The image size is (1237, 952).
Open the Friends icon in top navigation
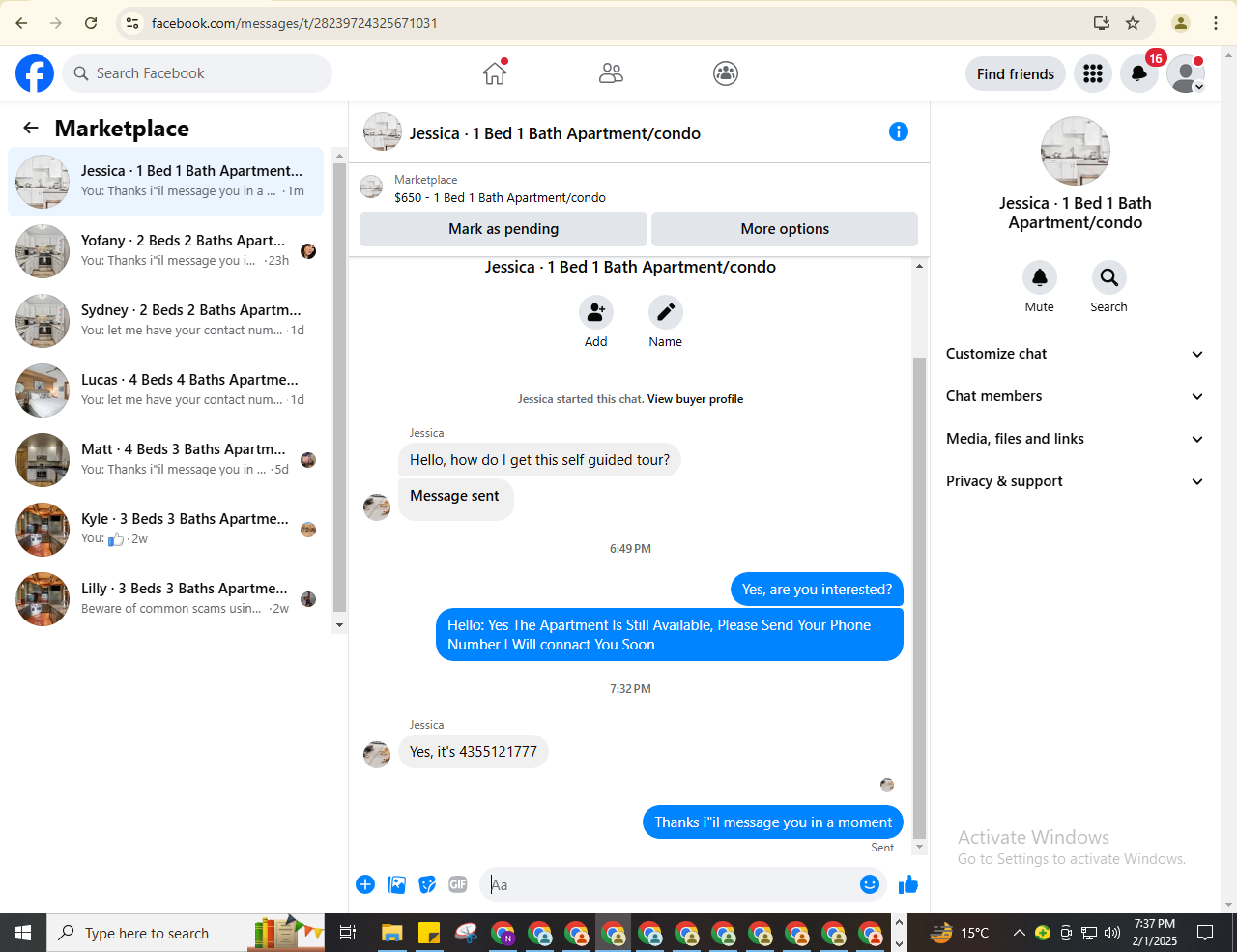point(611,73)
